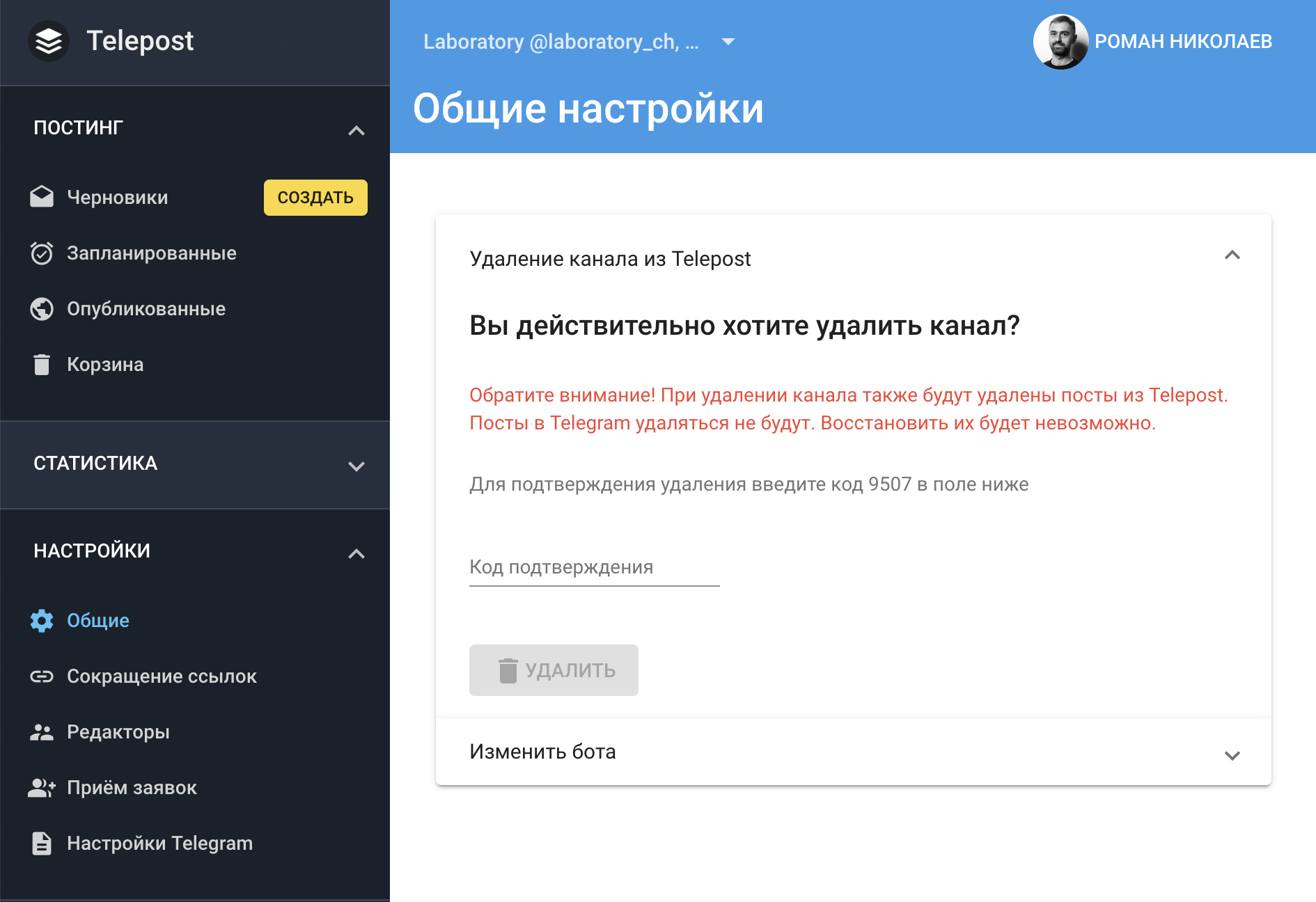
Task: Click the Настройки Telegram document icon
Action: click(42, 843)
